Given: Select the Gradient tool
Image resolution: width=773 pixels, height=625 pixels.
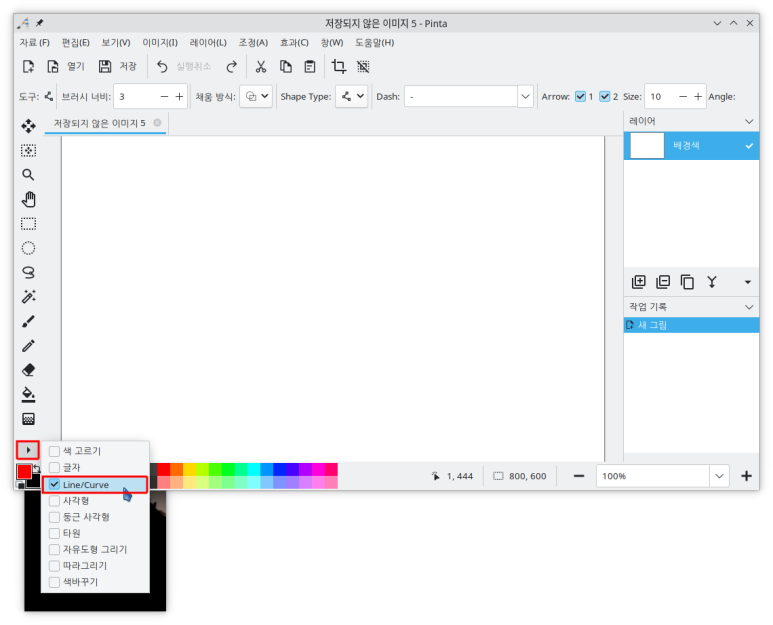Looking at the screenshot, I should (x=28, y=419).
